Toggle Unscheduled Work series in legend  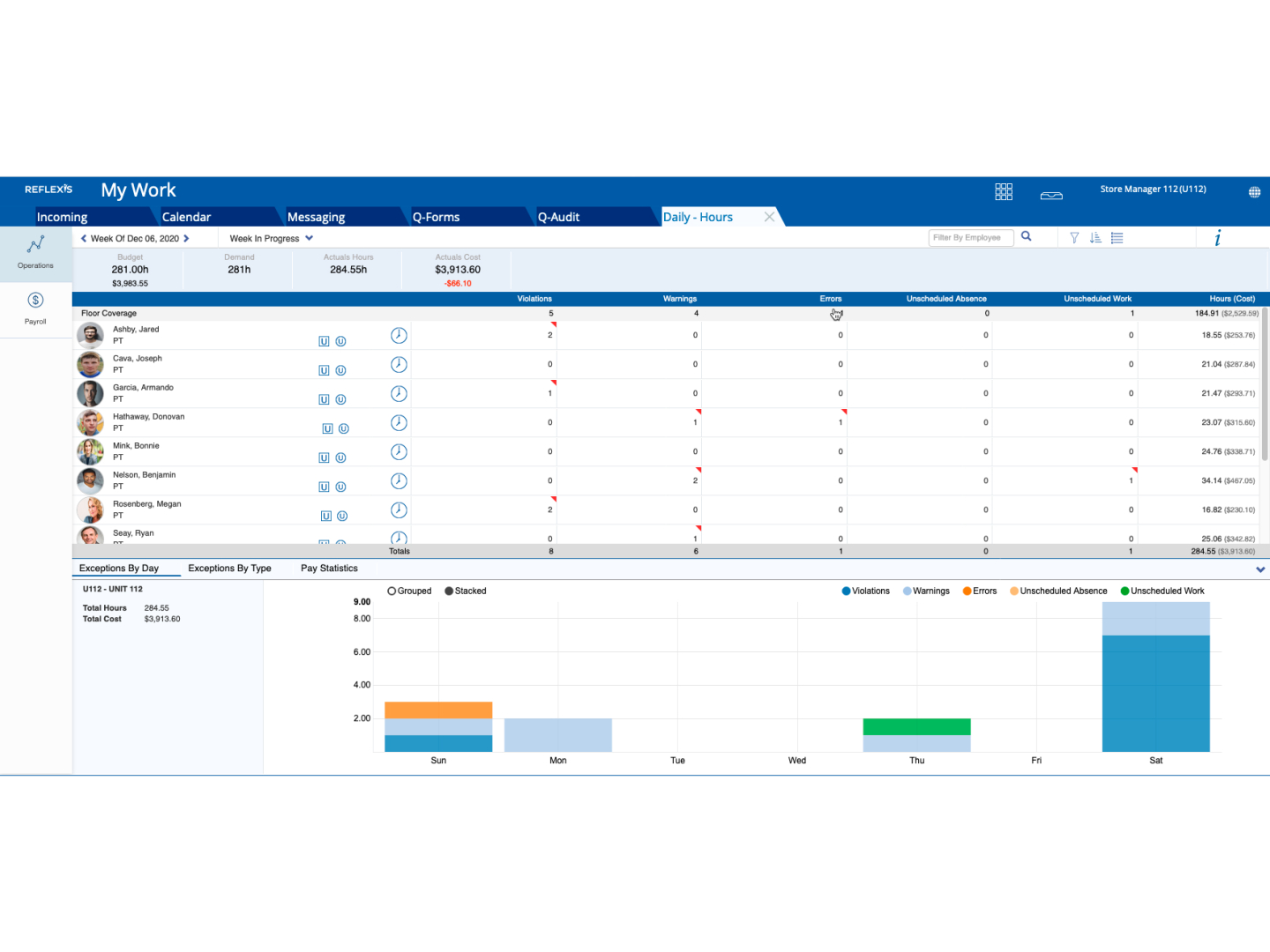[1162, 591]
